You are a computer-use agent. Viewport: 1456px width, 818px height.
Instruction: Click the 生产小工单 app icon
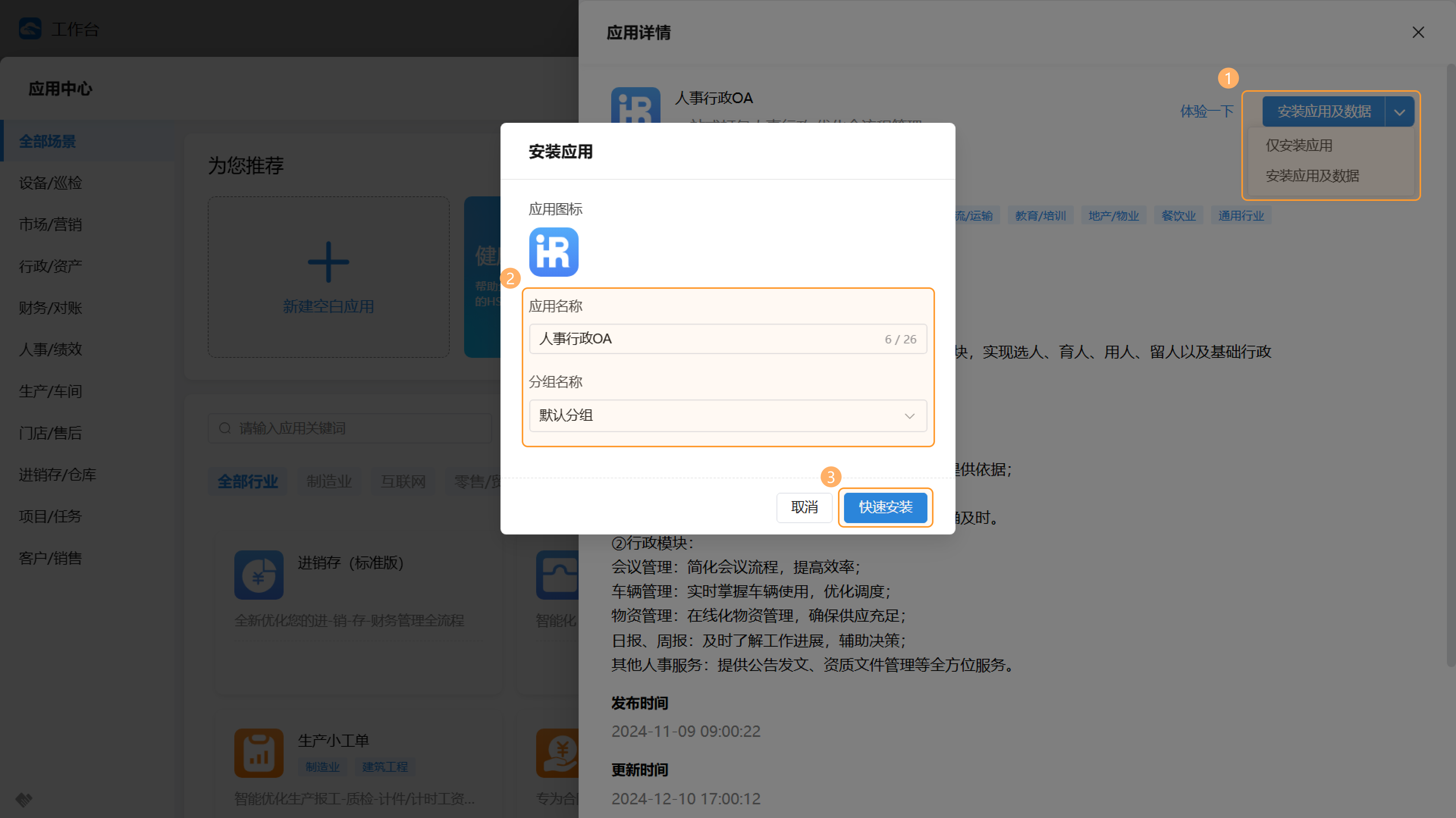tap(259, 753)
